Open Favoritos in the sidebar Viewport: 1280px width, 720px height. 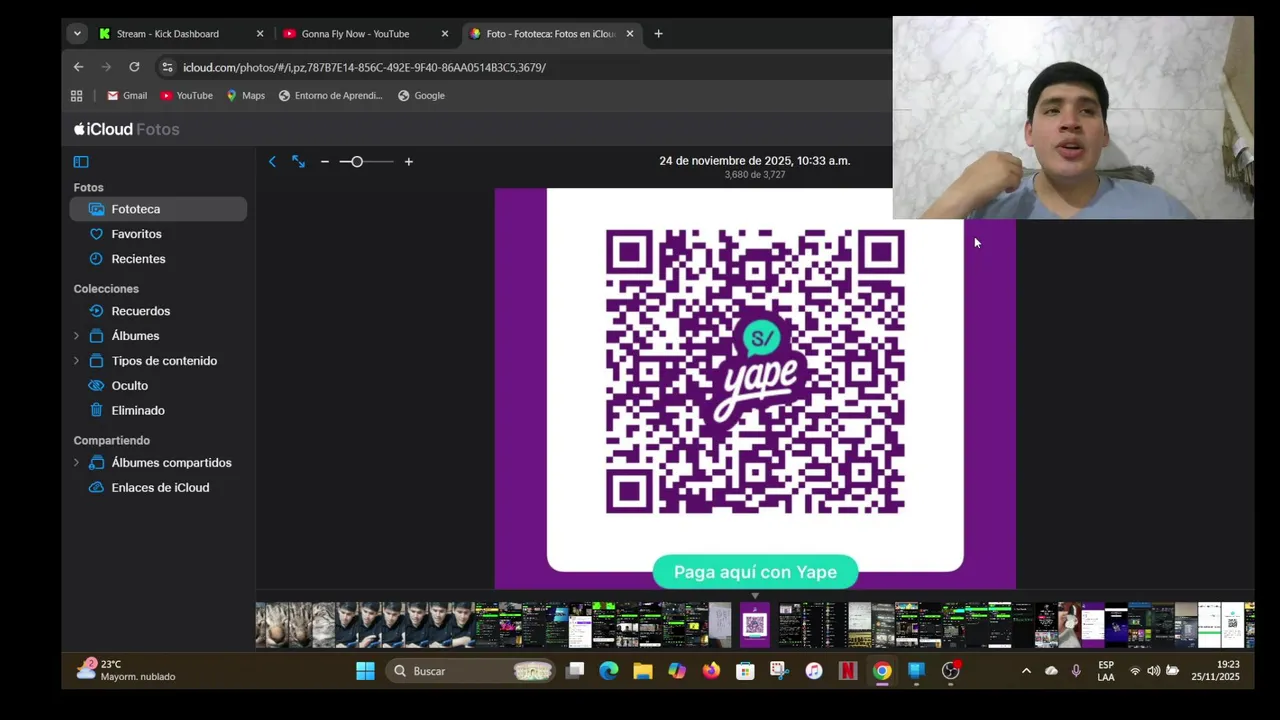pyautogui.click(x=158, y=234)
